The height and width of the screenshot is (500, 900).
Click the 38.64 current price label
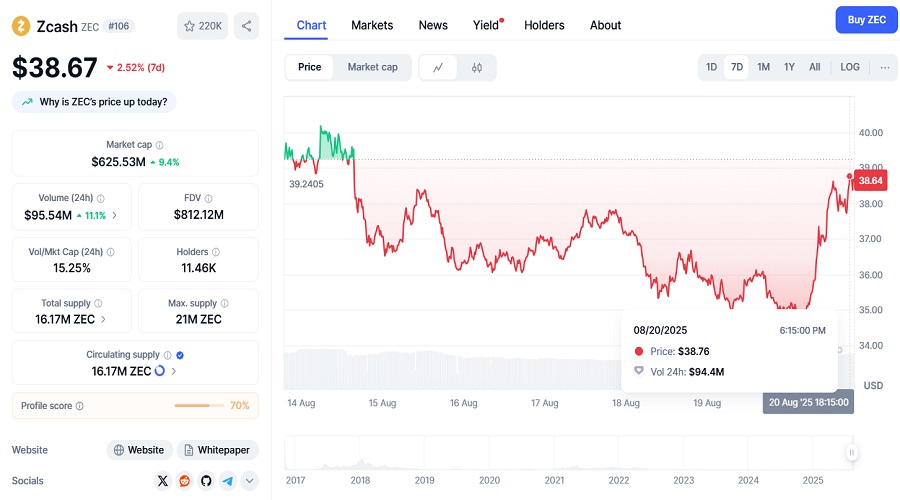tap(870, 181)
